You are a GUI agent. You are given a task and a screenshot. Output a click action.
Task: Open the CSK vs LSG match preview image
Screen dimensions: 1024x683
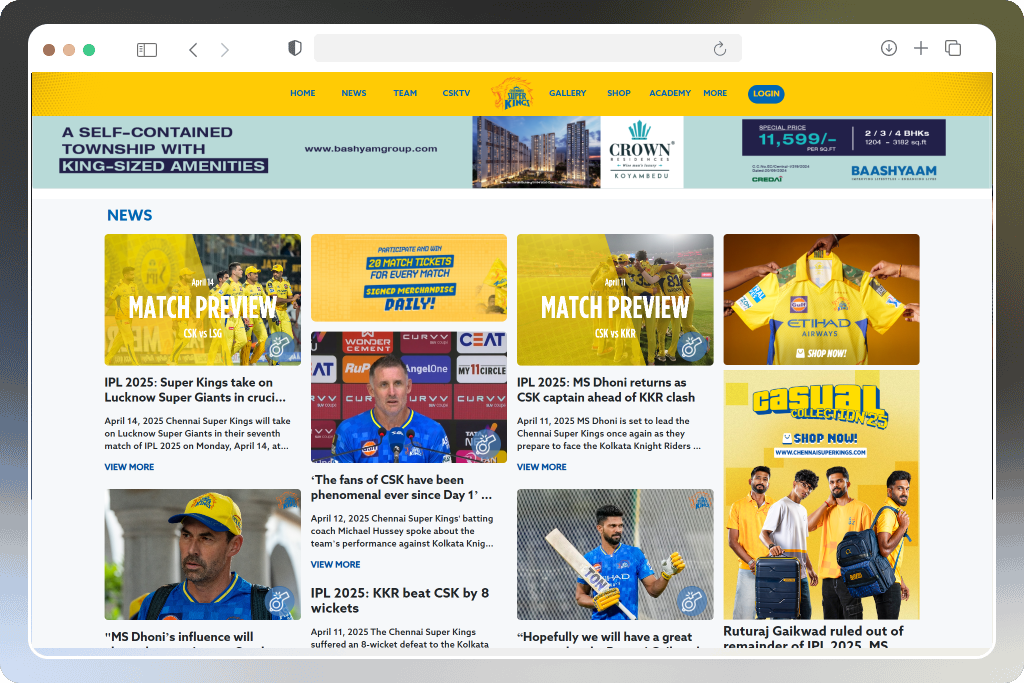tap(202, 300)
